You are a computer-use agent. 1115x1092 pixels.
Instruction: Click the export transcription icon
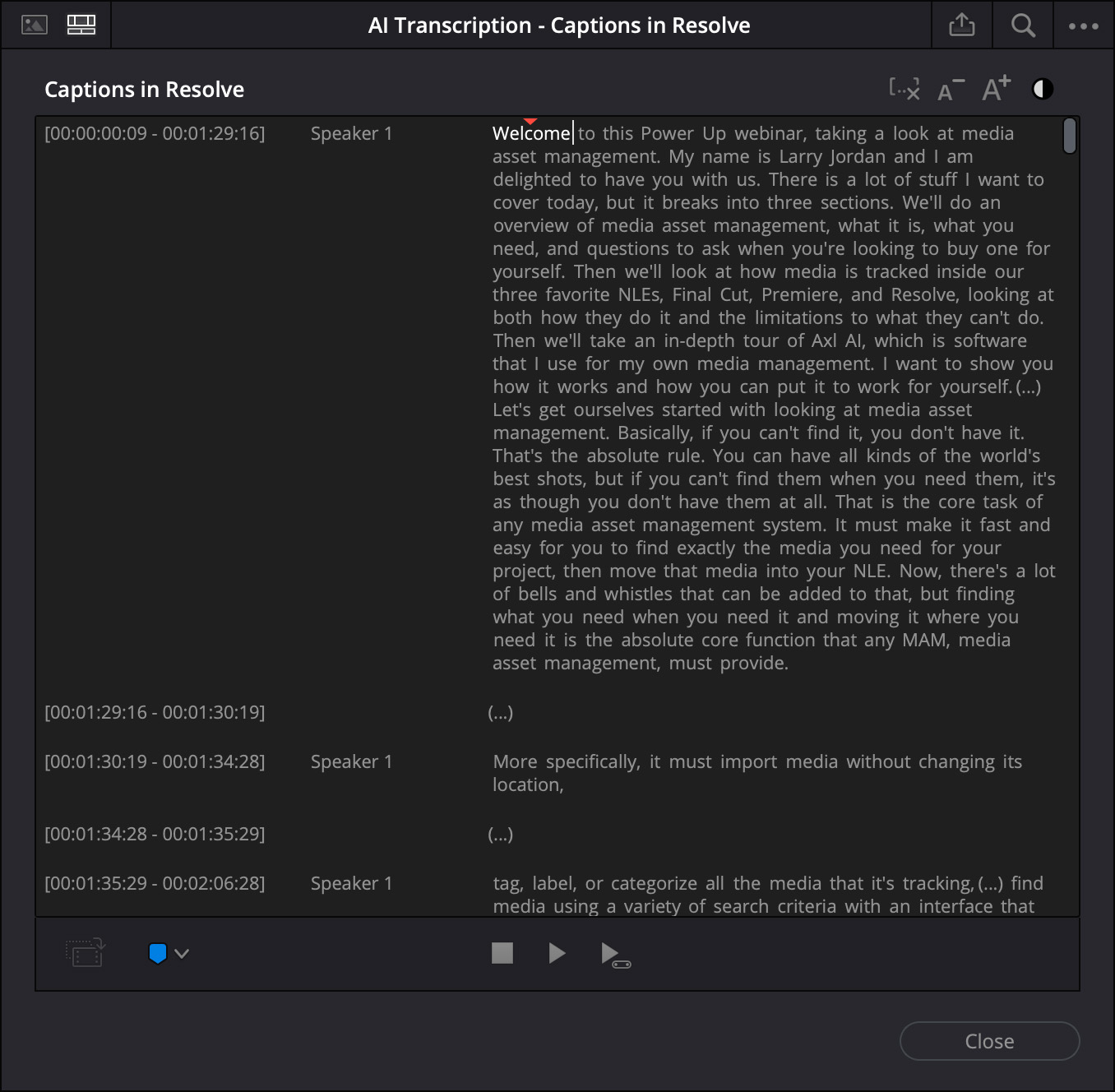(x=961, y=25)
